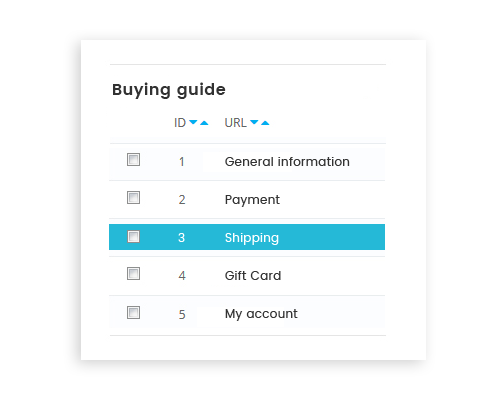Screen dimensions: 500x400
Task: Click the highlighted Shipping entry
Action: pyautogui.click(x=252, y=238)
